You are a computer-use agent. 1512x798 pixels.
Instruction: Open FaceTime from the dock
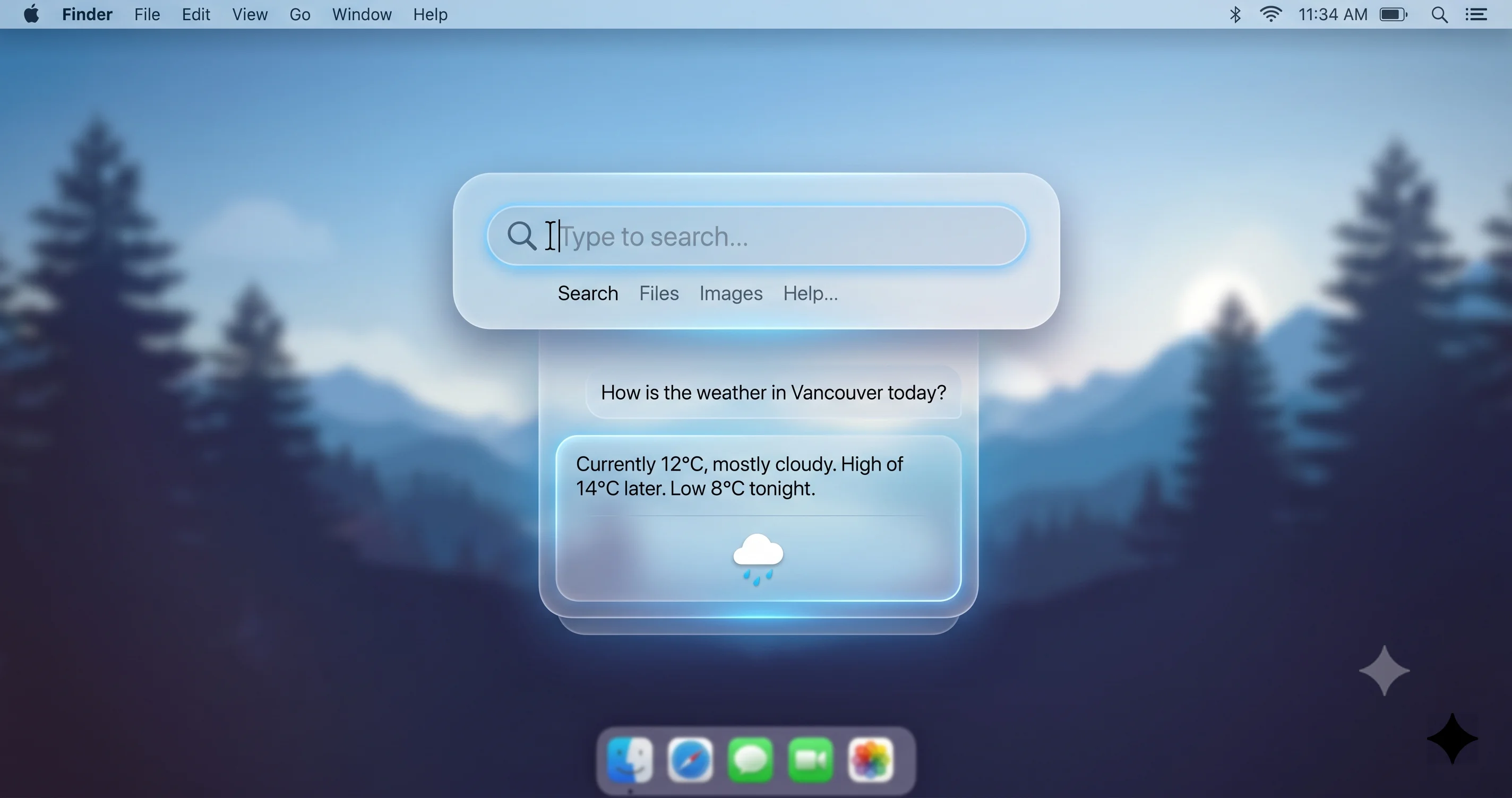(x=811, y=760)
